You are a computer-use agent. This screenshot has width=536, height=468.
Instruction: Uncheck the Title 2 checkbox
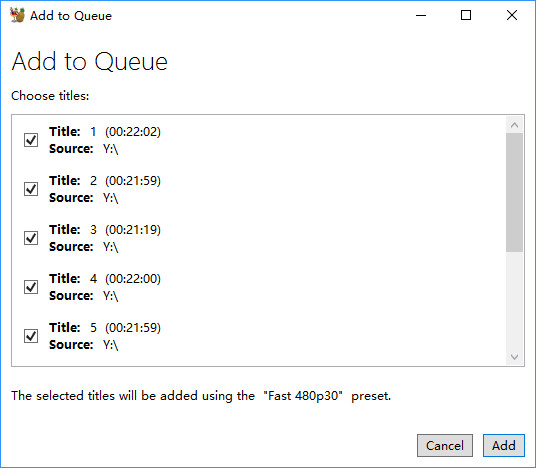pyautogui.click(x=31, y=189)
